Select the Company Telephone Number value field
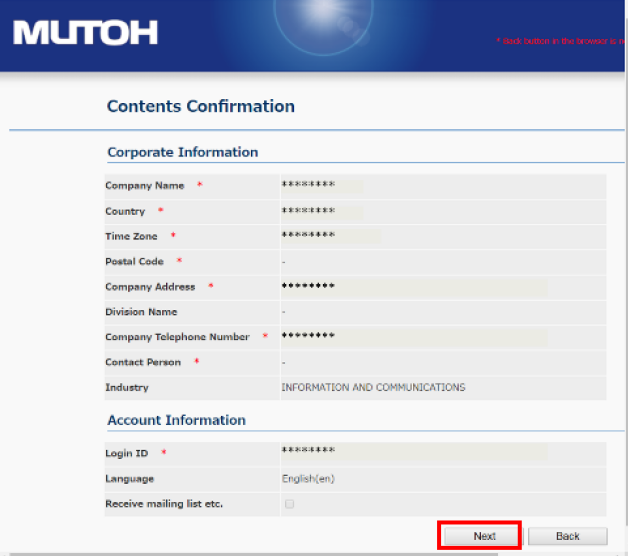The height and width of the screenshot is (556, 628). pyautogui.click(x=308, y=337)
